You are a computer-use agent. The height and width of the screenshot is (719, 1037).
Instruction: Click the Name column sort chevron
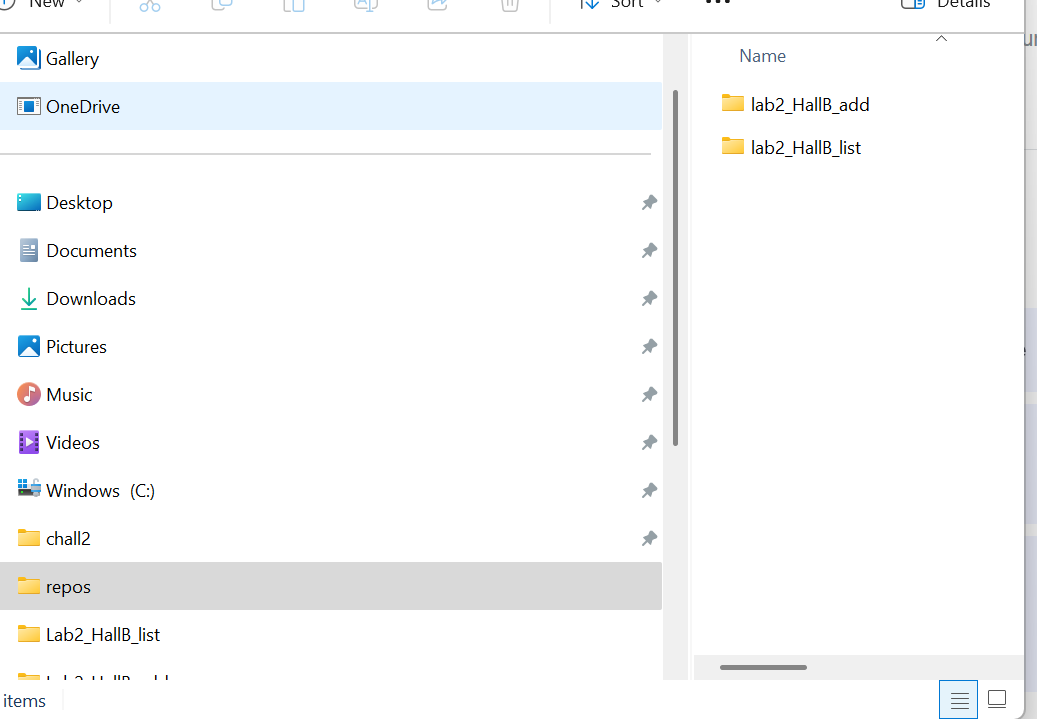coord(940,37)
